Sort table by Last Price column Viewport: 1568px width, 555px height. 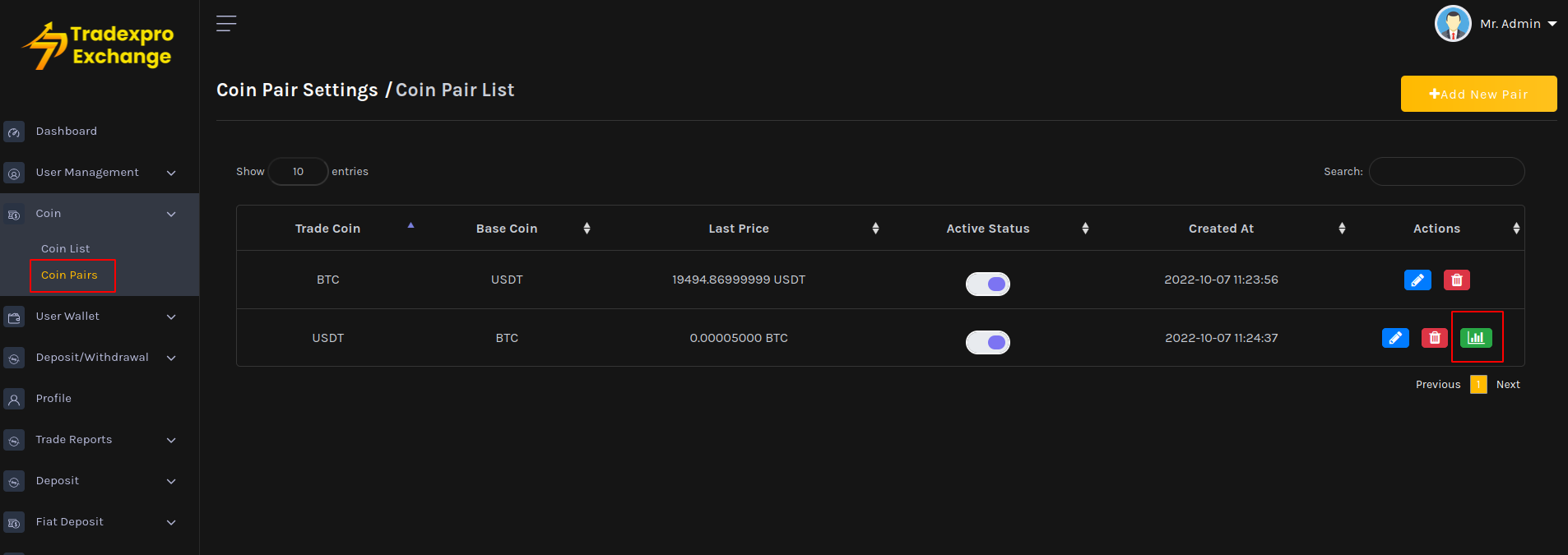(739, 229)
